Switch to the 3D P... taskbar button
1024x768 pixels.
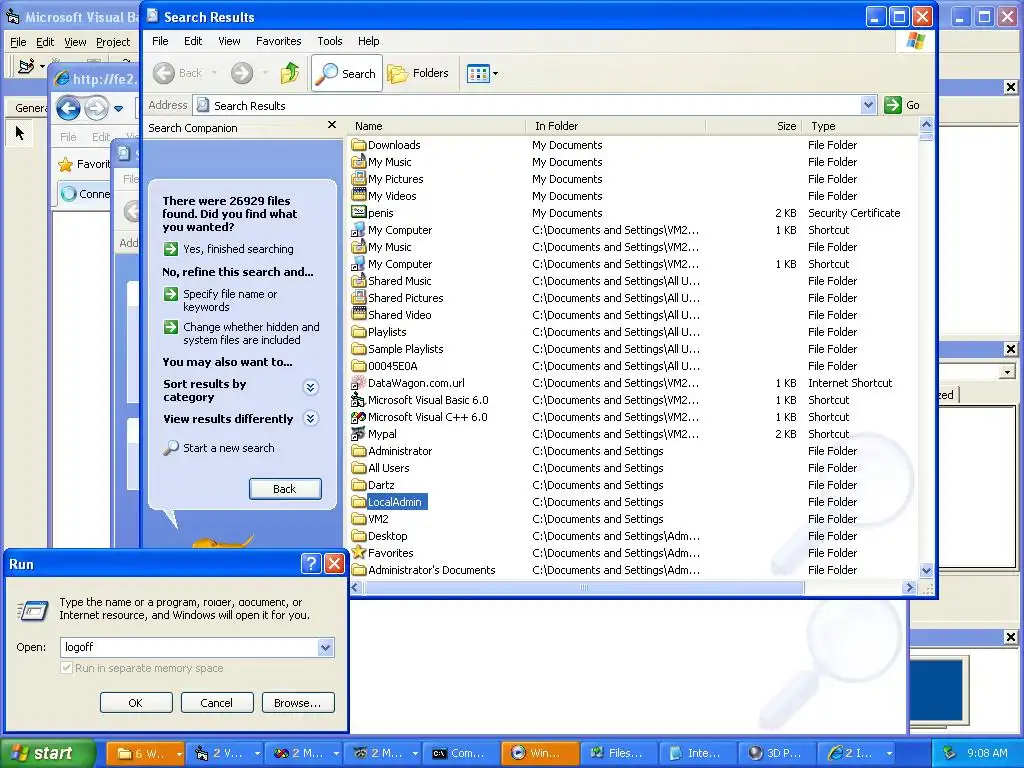click(x=776, y=753)
